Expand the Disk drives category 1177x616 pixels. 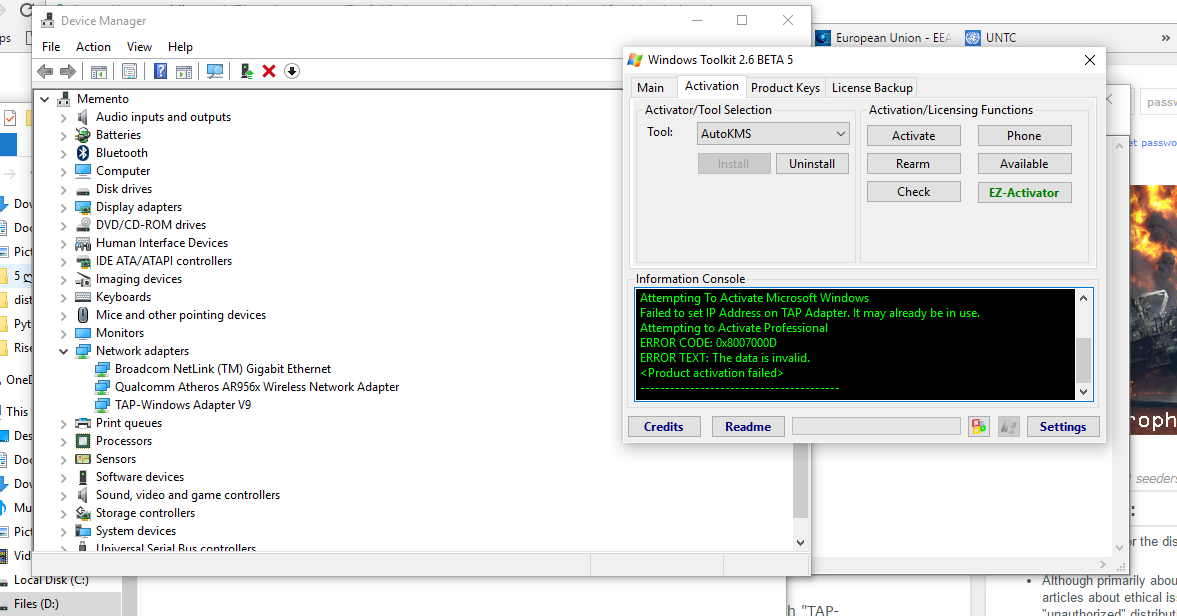[64, 189]
